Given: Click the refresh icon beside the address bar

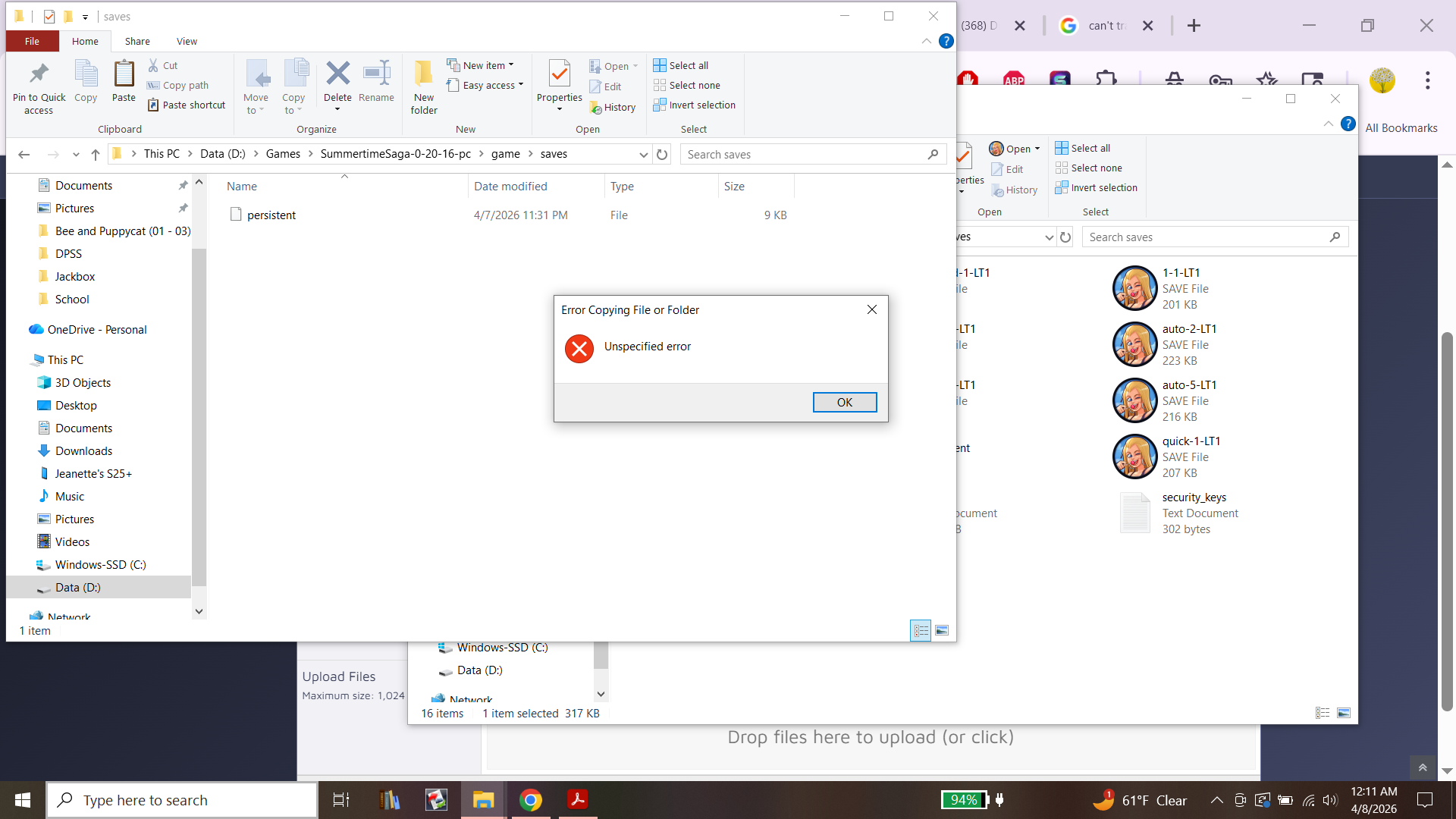Looking at the screenshot, I should click(662, 155).
